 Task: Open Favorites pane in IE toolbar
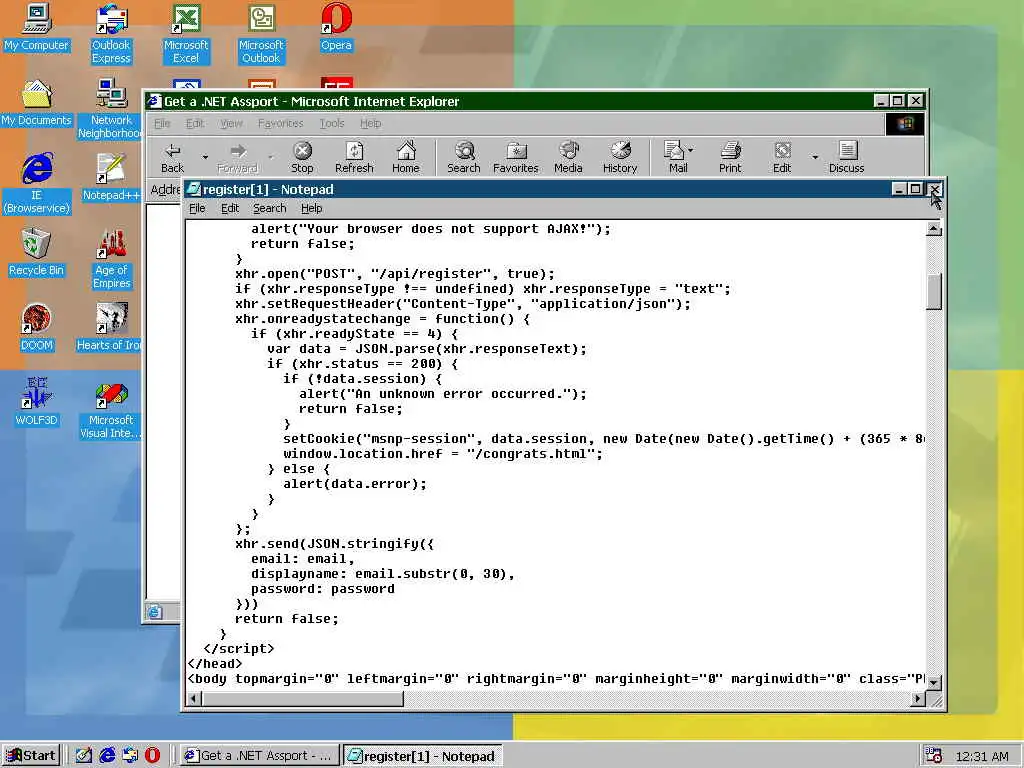click(x=516, y=158)
